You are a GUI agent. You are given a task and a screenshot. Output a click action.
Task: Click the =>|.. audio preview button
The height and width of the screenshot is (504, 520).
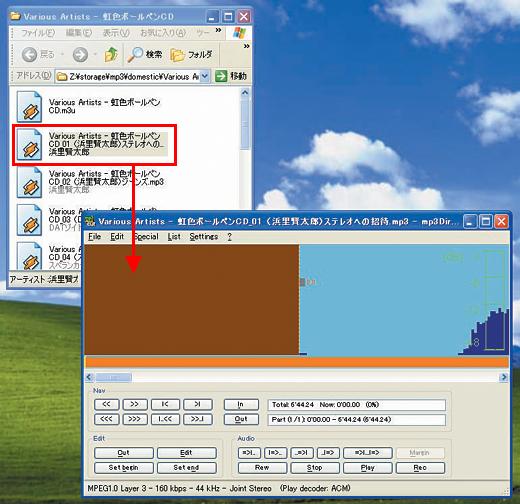click(249, 453)
